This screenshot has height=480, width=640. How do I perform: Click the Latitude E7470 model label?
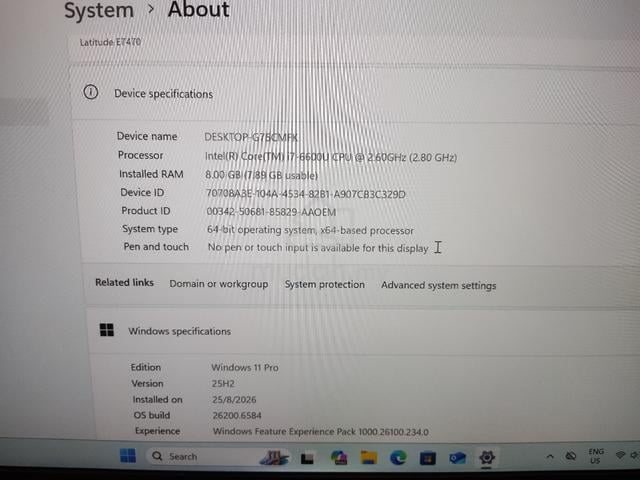coord(110,42)
